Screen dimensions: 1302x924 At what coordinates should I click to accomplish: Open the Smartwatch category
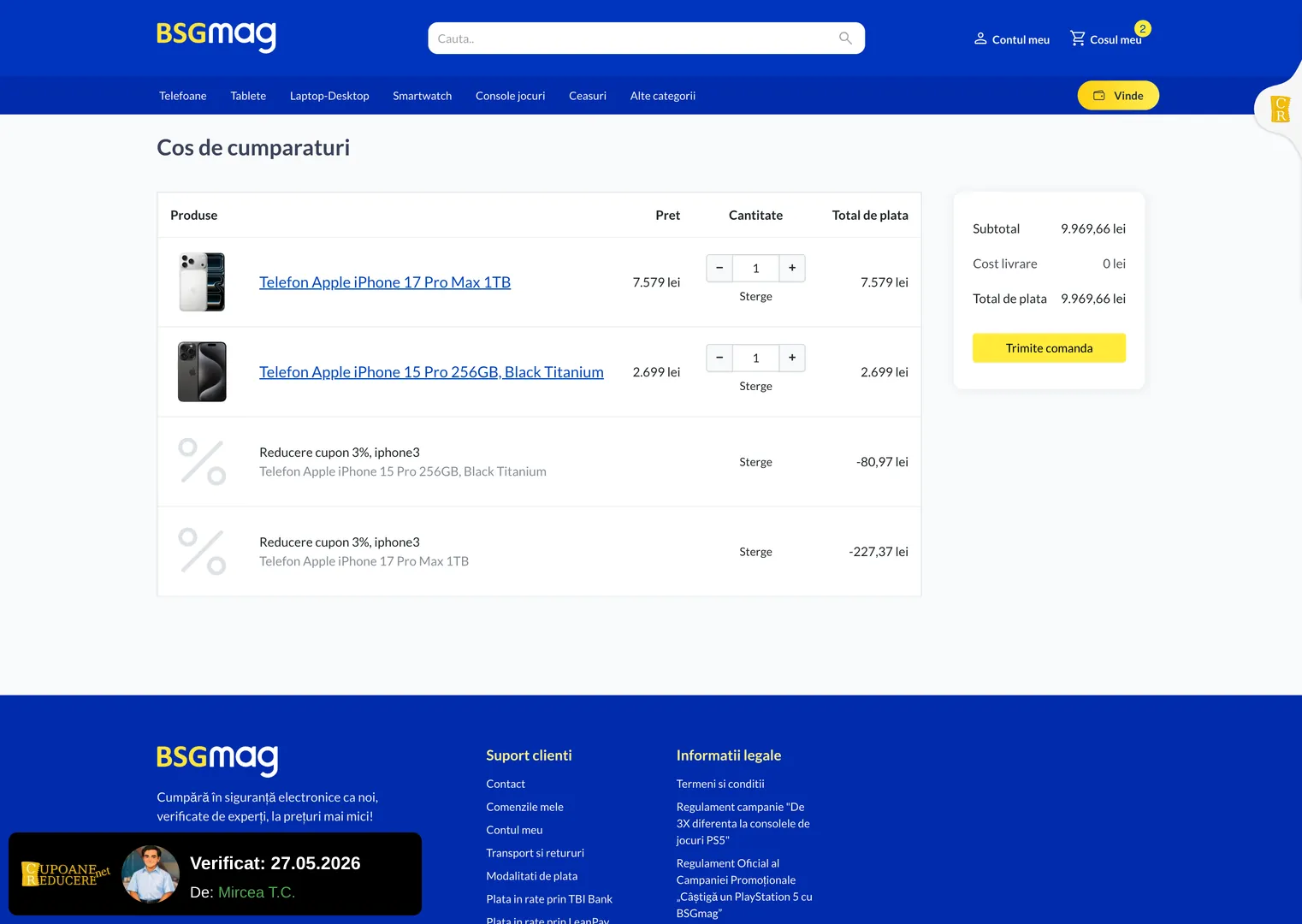coord(423,96)
